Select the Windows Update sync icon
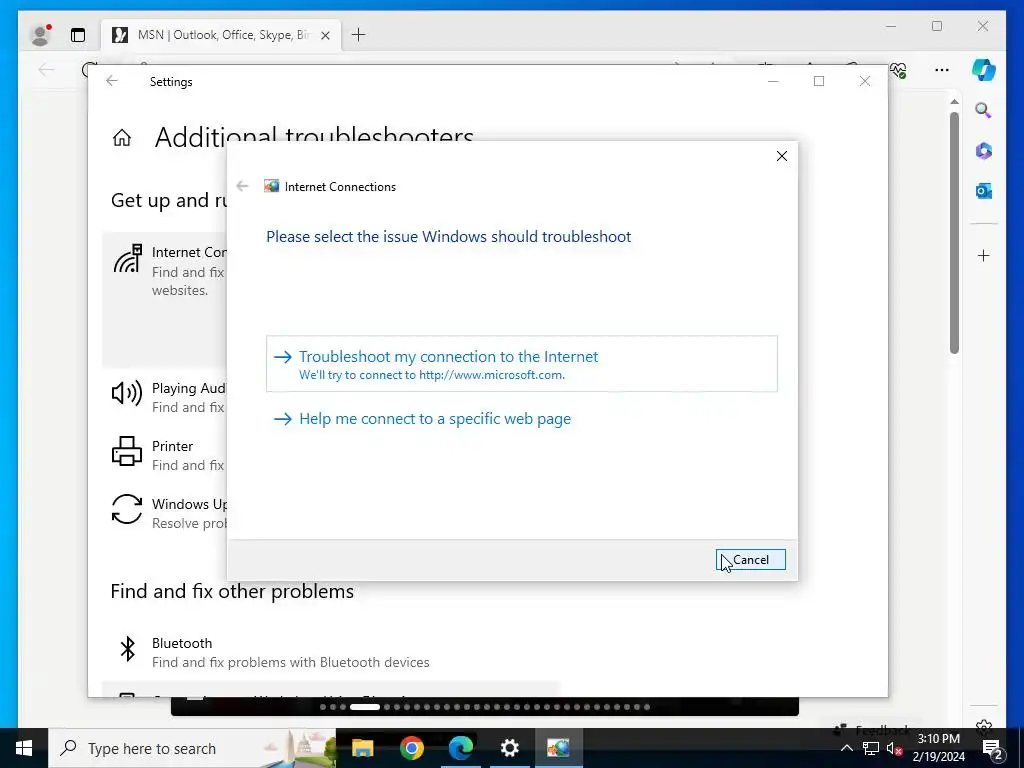Image resolution: width=1024 pixels, height=768 pixels. [x=127, y=509]
